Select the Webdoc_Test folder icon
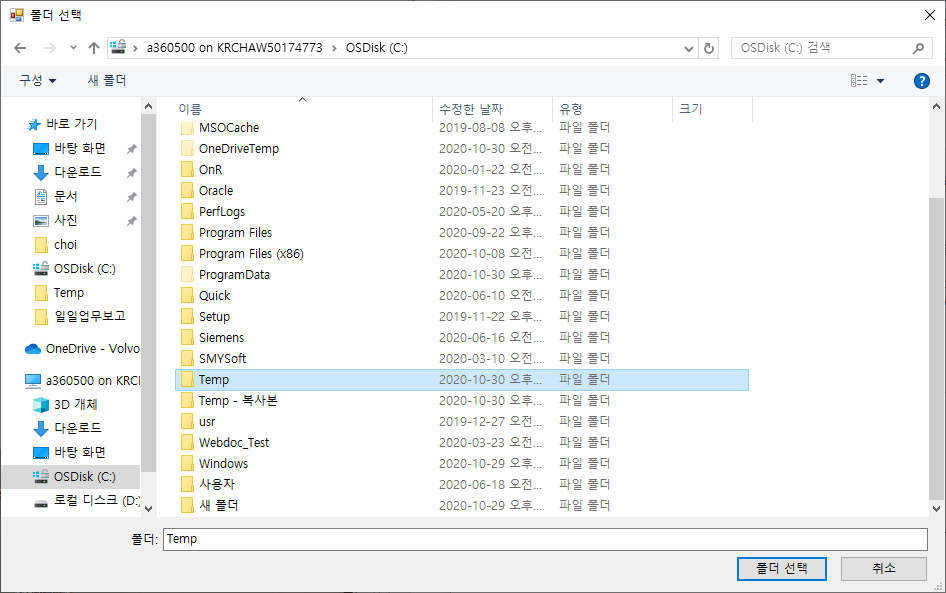This screenshot has width=946, height=593. (x=188, y=443)
